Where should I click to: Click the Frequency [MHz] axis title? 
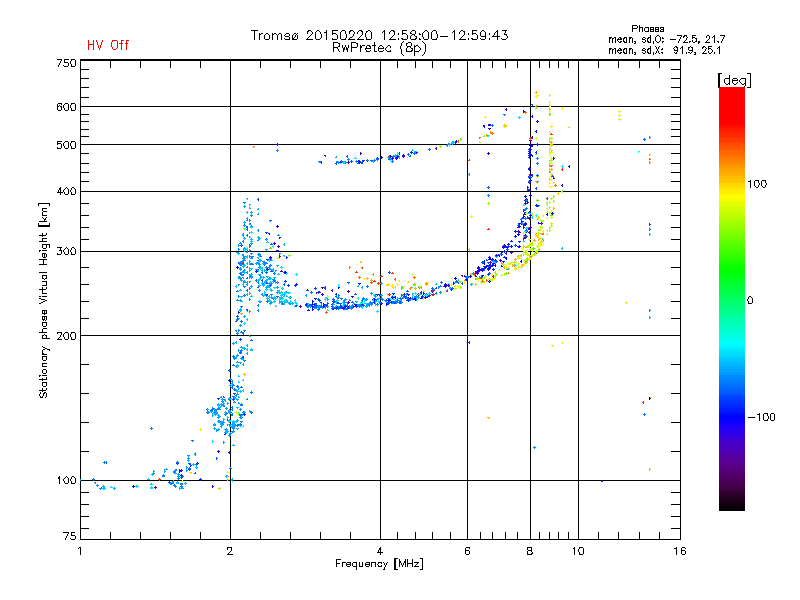tap(379, 564)
